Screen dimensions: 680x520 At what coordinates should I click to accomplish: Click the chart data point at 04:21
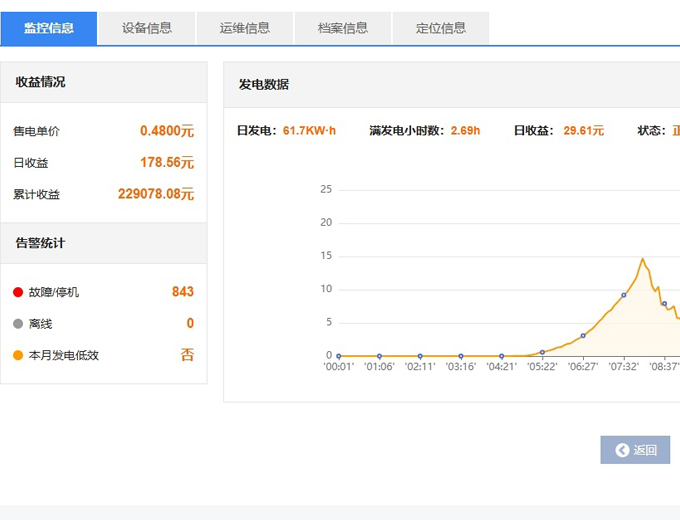501,356
